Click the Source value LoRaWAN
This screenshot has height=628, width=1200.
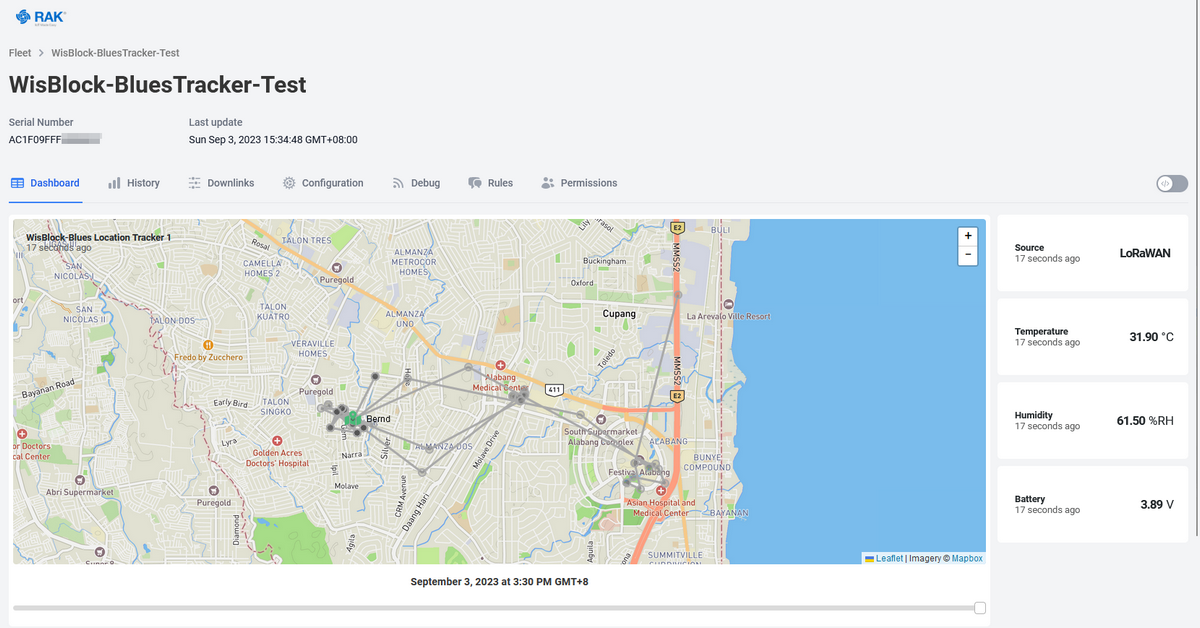click(1145, 253)
